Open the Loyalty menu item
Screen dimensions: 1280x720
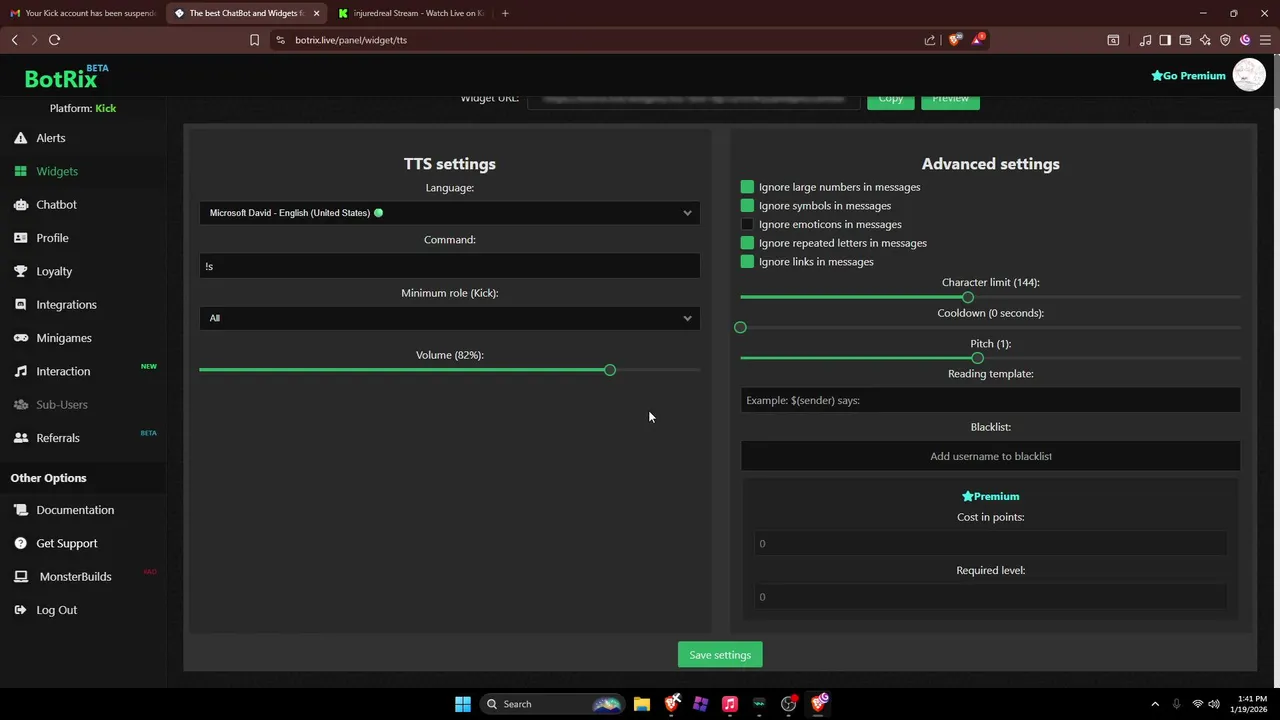pyautogui.click(x=54, y=271)
